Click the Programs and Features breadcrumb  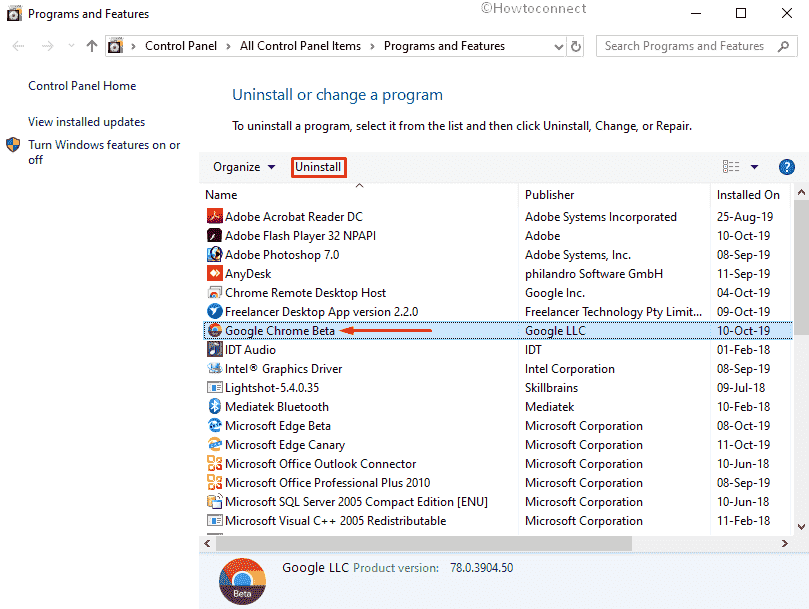click(444, 46)
